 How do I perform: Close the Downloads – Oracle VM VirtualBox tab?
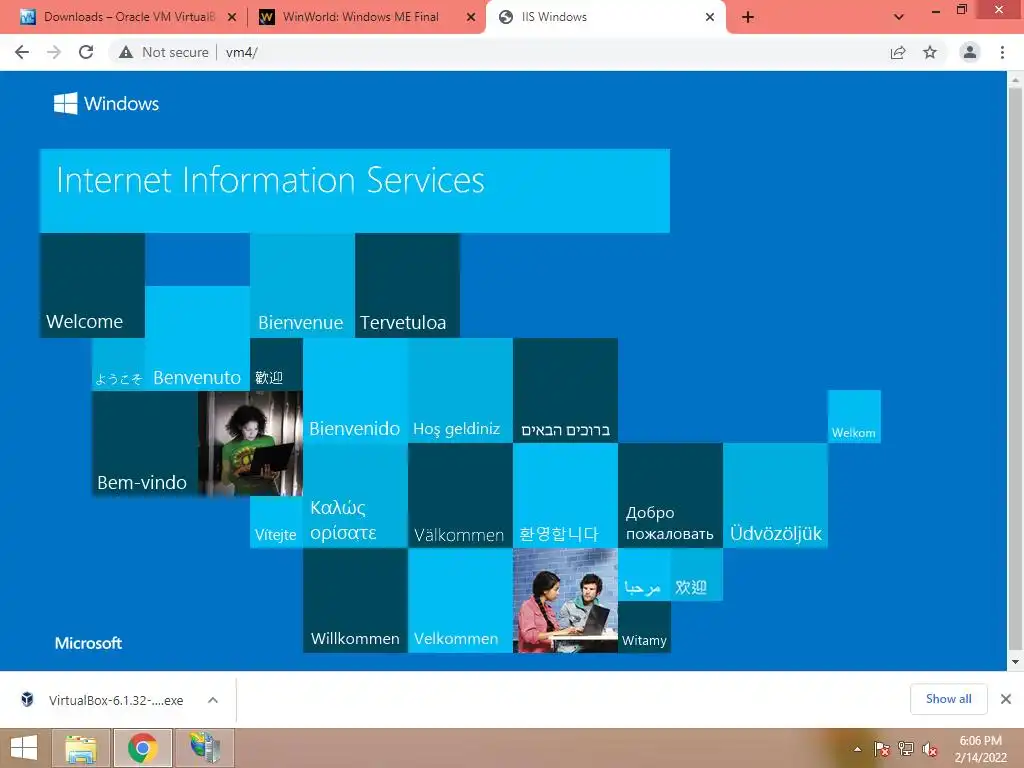click(x=232, y=17)
